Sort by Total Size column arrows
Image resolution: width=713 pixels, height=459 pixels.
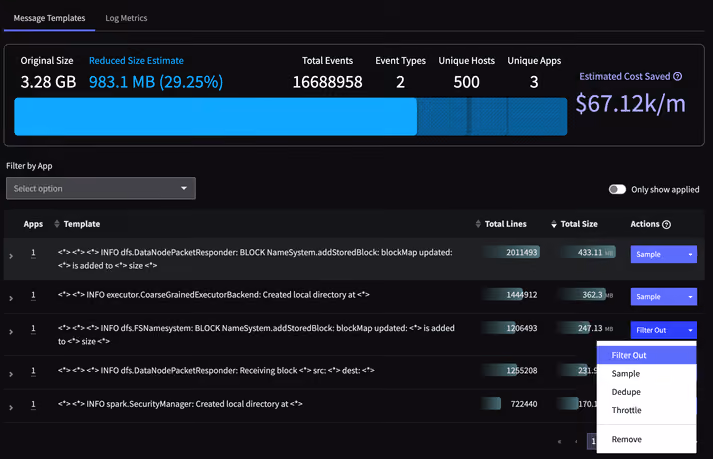(554, 224)
